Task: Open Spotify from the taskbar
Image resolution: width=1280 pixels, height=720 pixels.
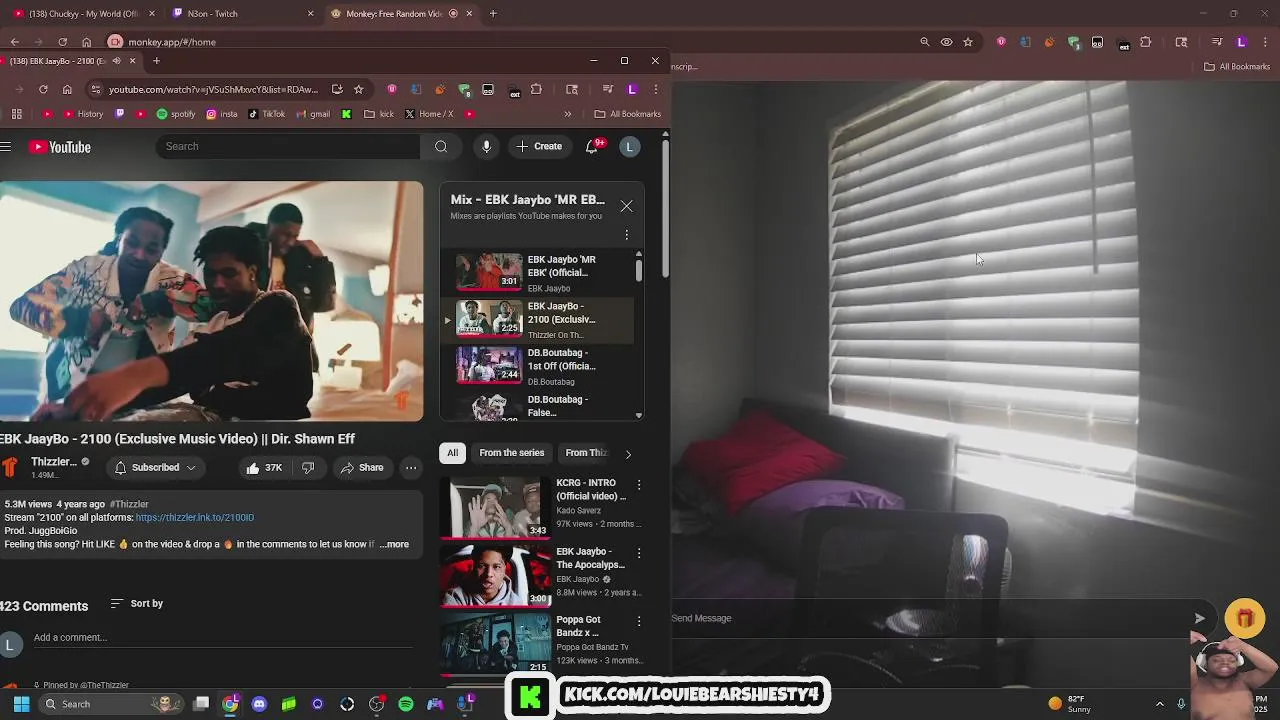Action: (406, 704)
